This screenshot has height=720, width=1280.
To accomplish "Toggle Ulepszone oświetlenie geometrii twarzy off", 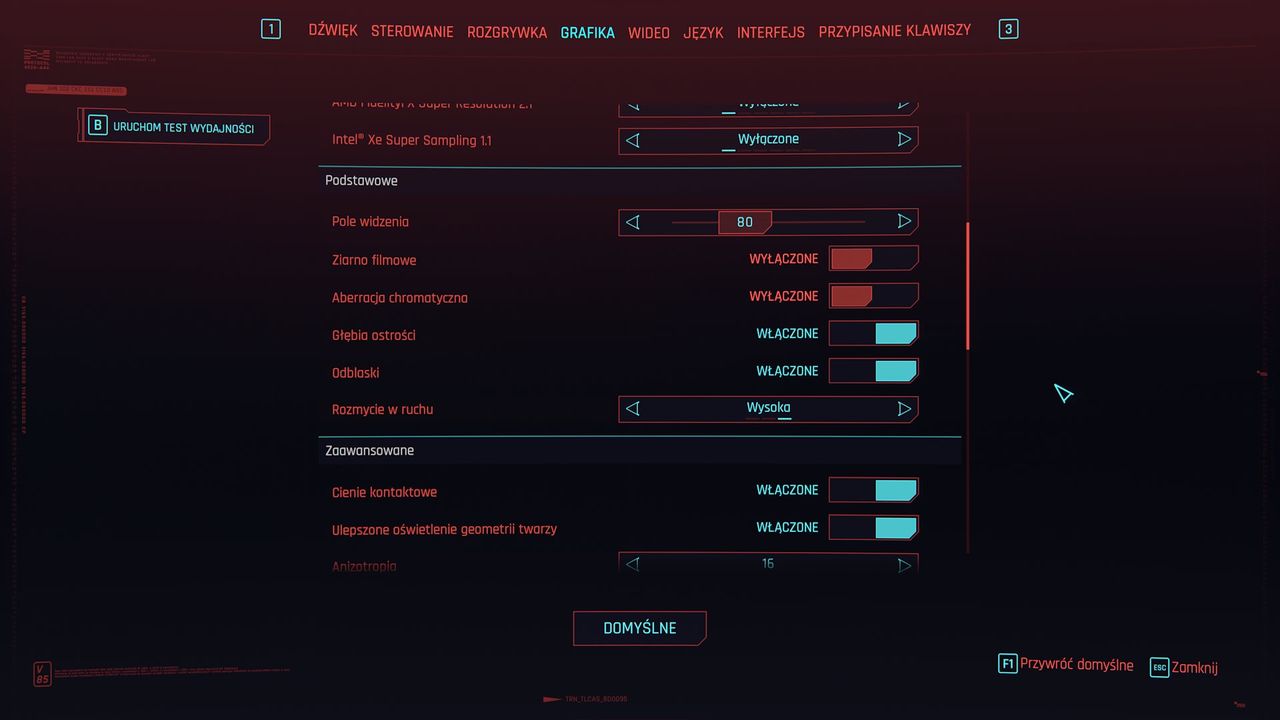I will [x=873, y=528].
